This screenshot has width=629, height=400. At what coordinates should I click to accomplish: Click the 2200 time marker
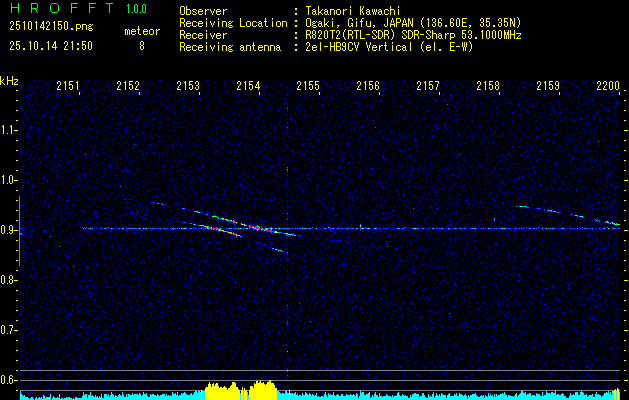[x=608, y=86]
